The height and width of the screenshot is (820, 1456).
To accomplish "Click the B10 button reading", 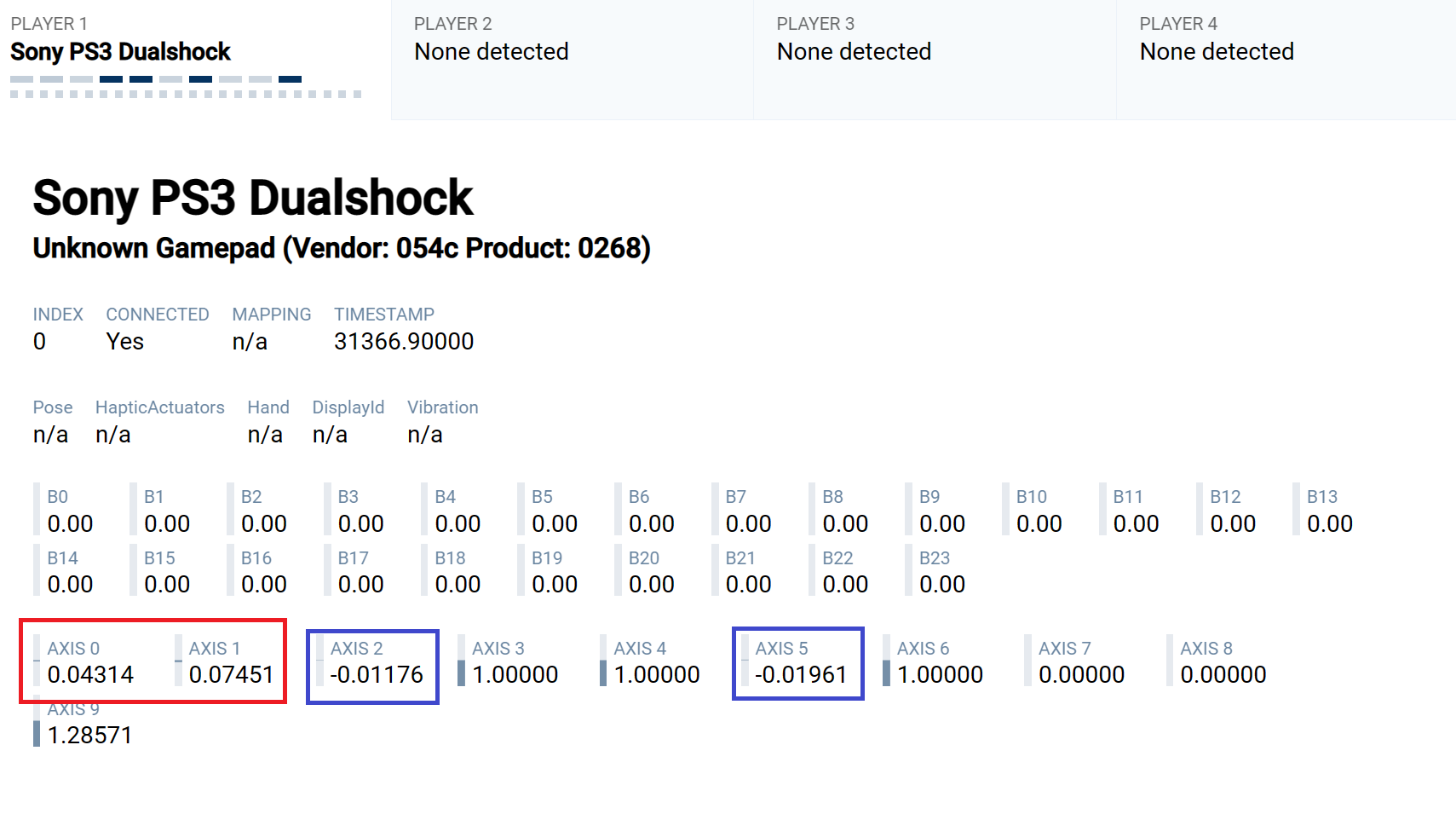I will point(1034,511).
